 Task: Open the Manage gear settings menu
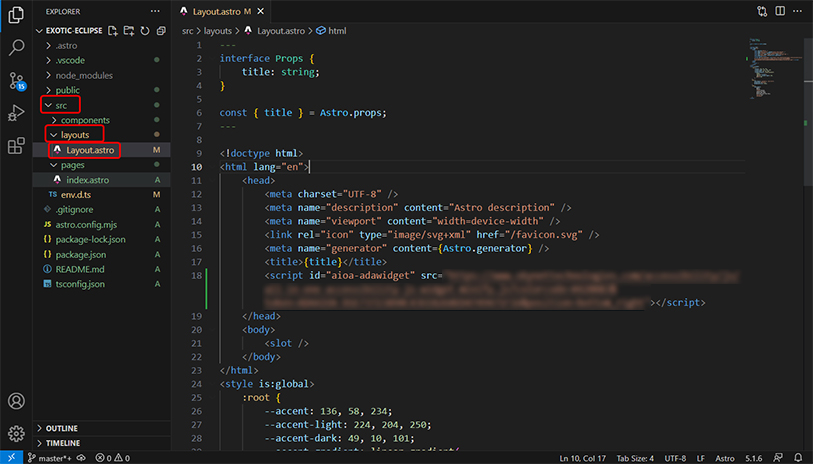pos(16,433)
